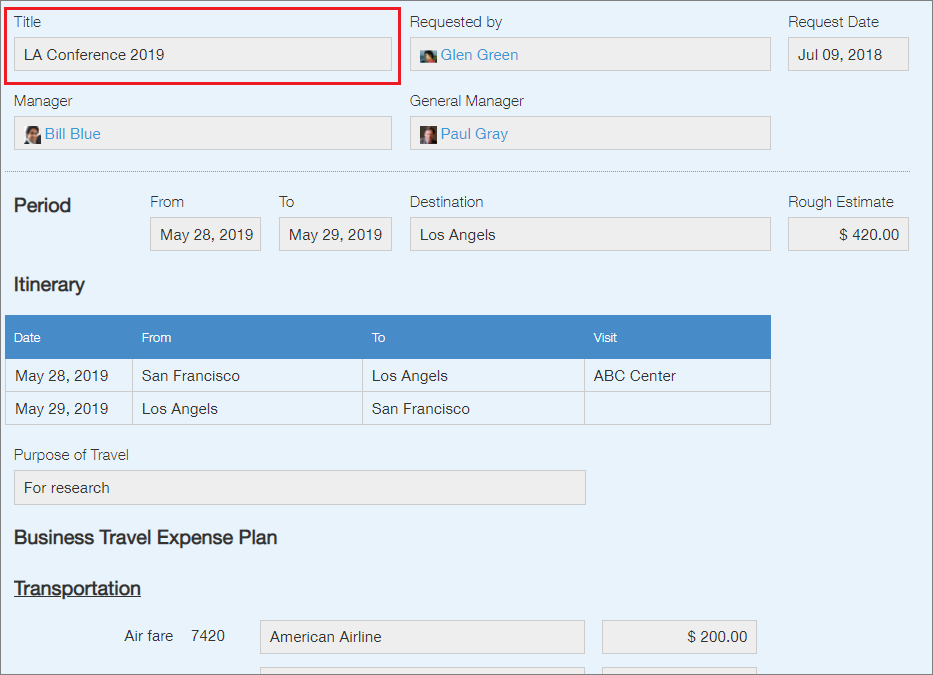The width and height of the screenshot is (933, 675).
Task: Select the Destination field Los Angels
Action: [589, 235]
